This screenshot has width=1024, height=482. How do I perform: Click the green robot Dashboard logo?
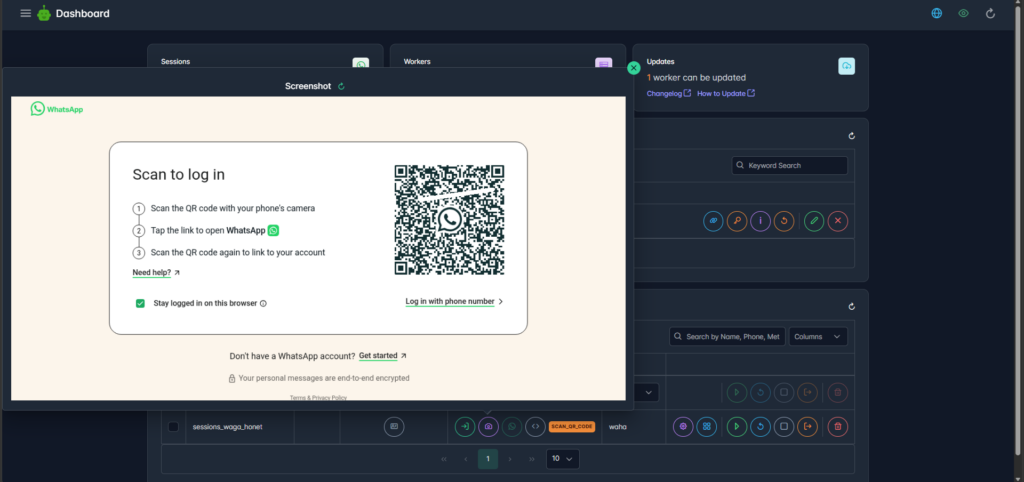click(x=44, y=13)
